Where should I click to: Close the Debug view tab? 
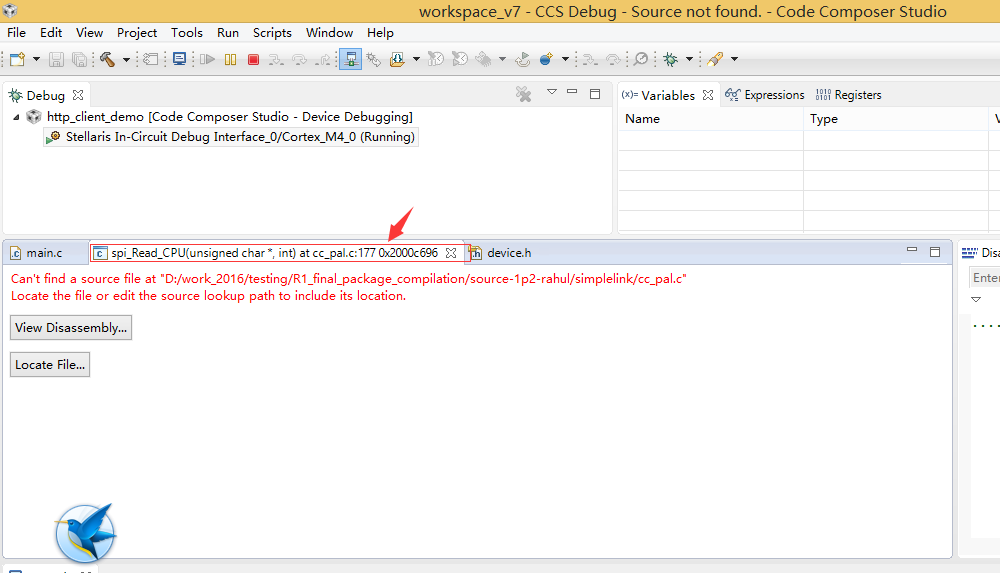78,94
